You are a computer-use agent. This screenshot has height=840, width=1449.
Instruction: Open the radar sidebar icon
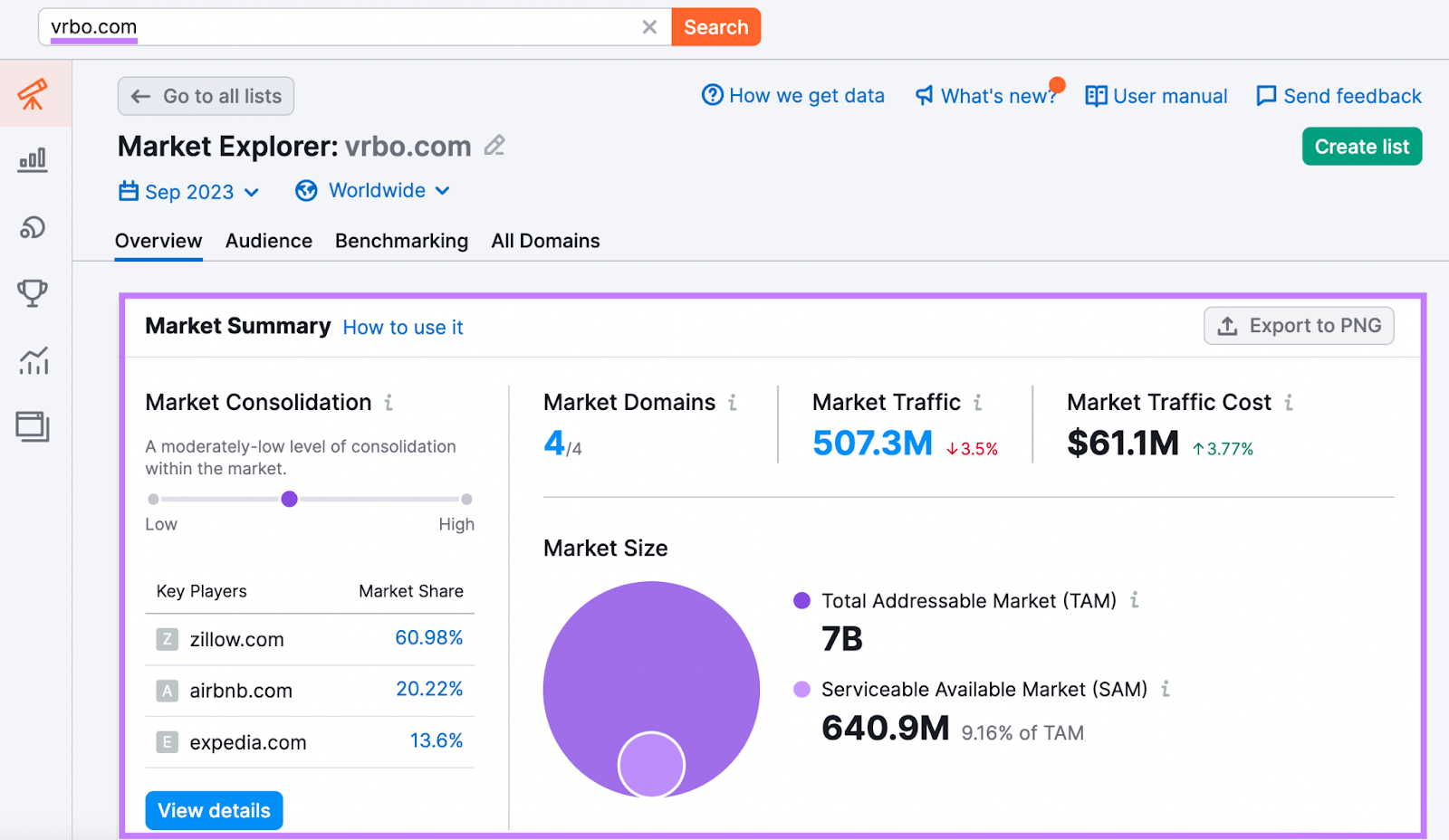coord(33,227)
